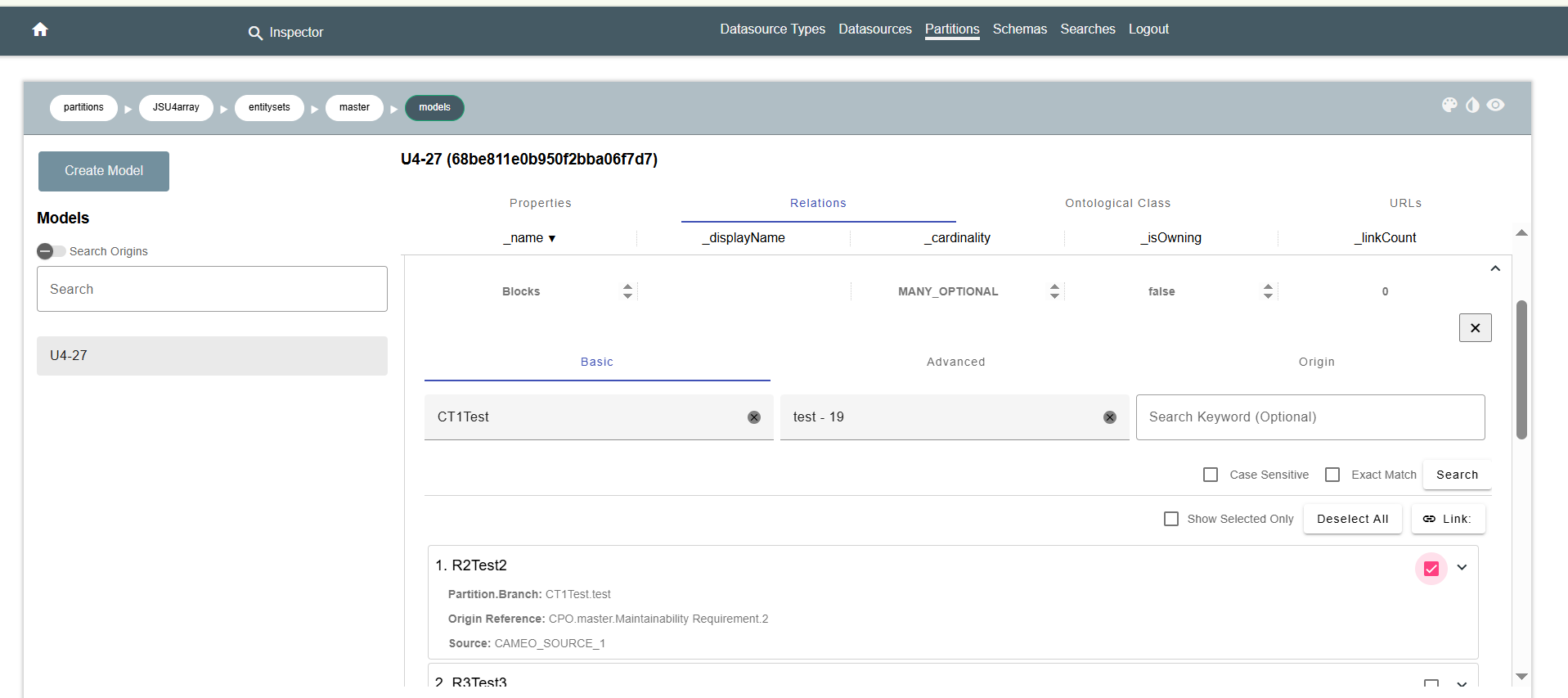The height and width of the screenshot is (698, 1568).
Task: Click the eye visibility icon
Action: (1495, 105)
